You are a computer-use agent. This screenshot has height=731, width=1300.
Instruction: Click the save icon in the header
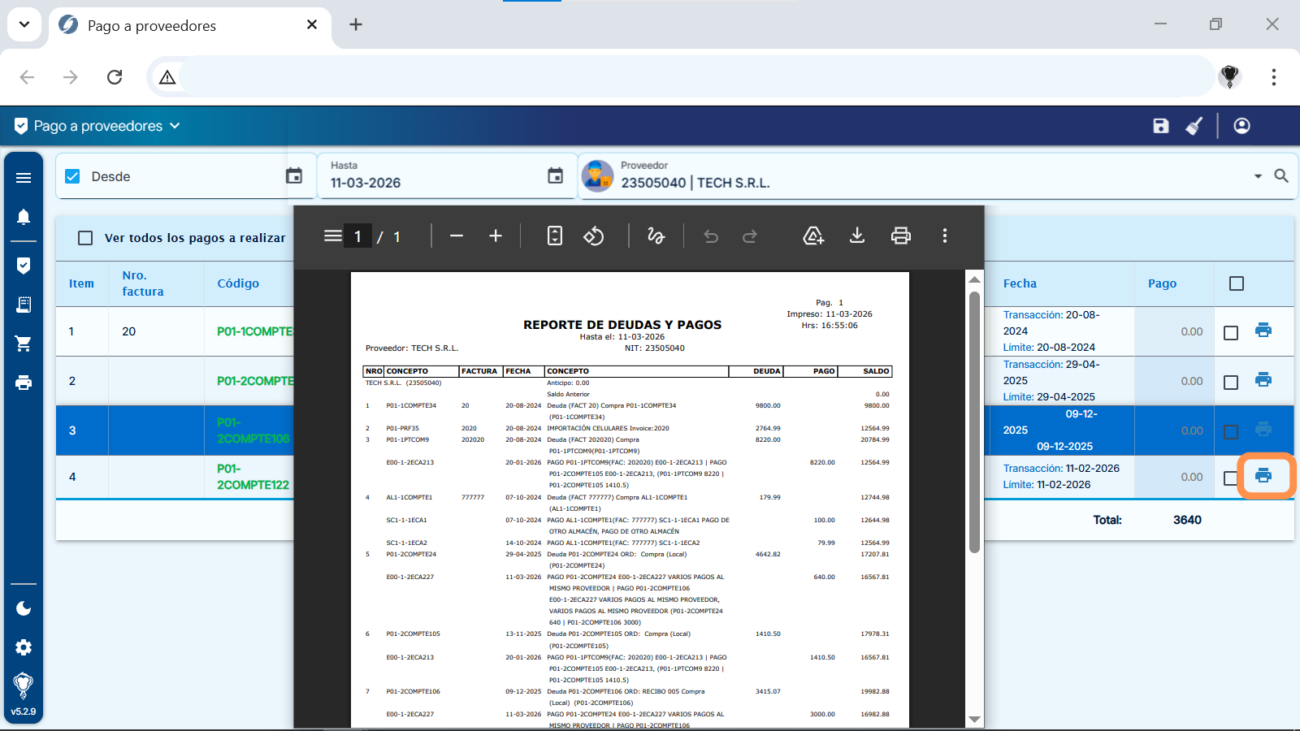[1160, 126]
